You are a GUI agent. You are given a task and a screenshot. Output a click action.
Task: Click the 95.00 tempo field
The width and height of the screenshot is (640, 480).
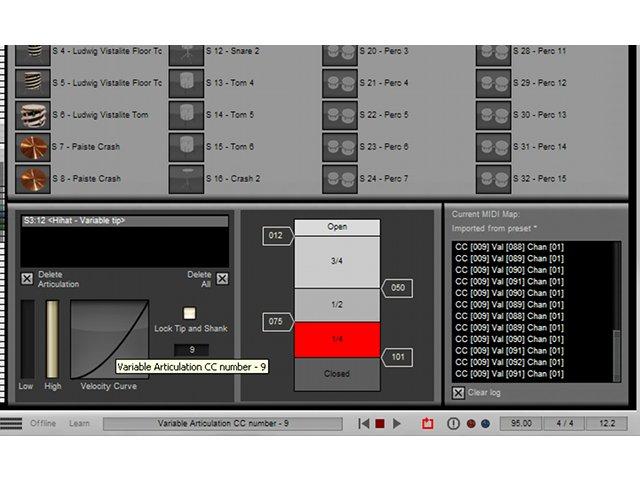[x=521, y=423]
